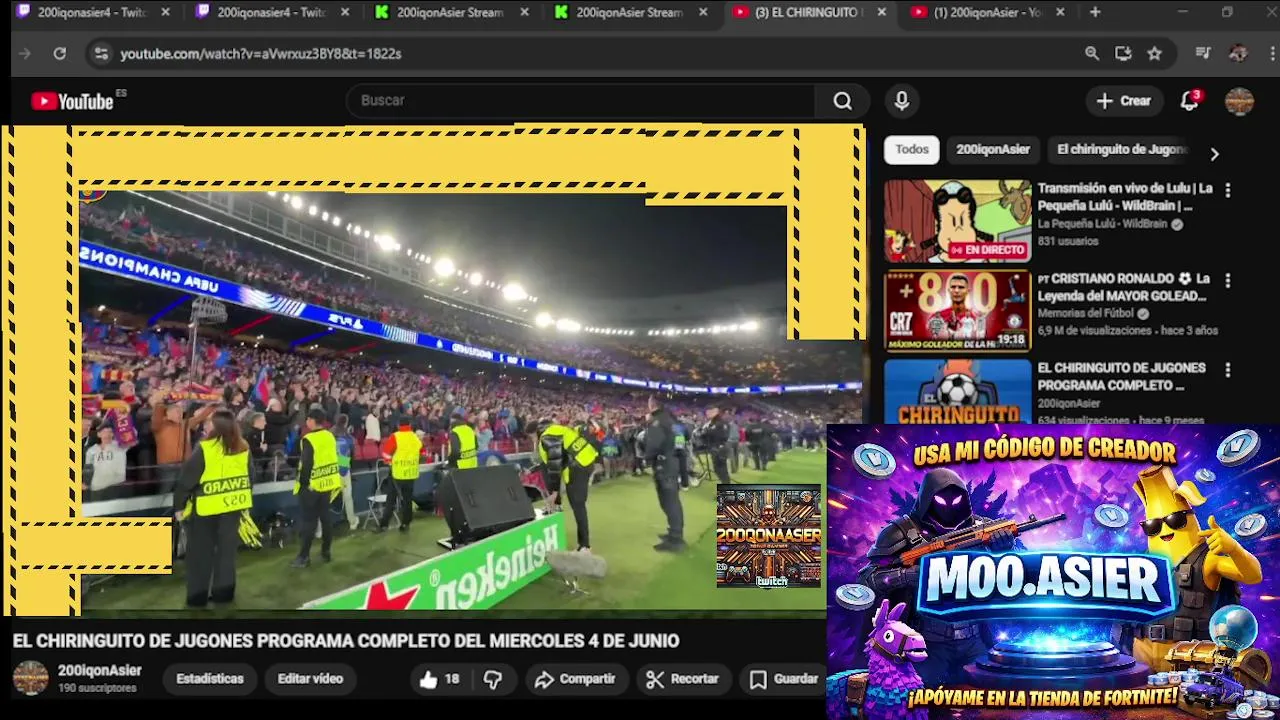Viewport: 1280px width, 720px height.
Task: Open title "Transmisión en vivo de Lulu"
Action: (x=1125, y=197)
